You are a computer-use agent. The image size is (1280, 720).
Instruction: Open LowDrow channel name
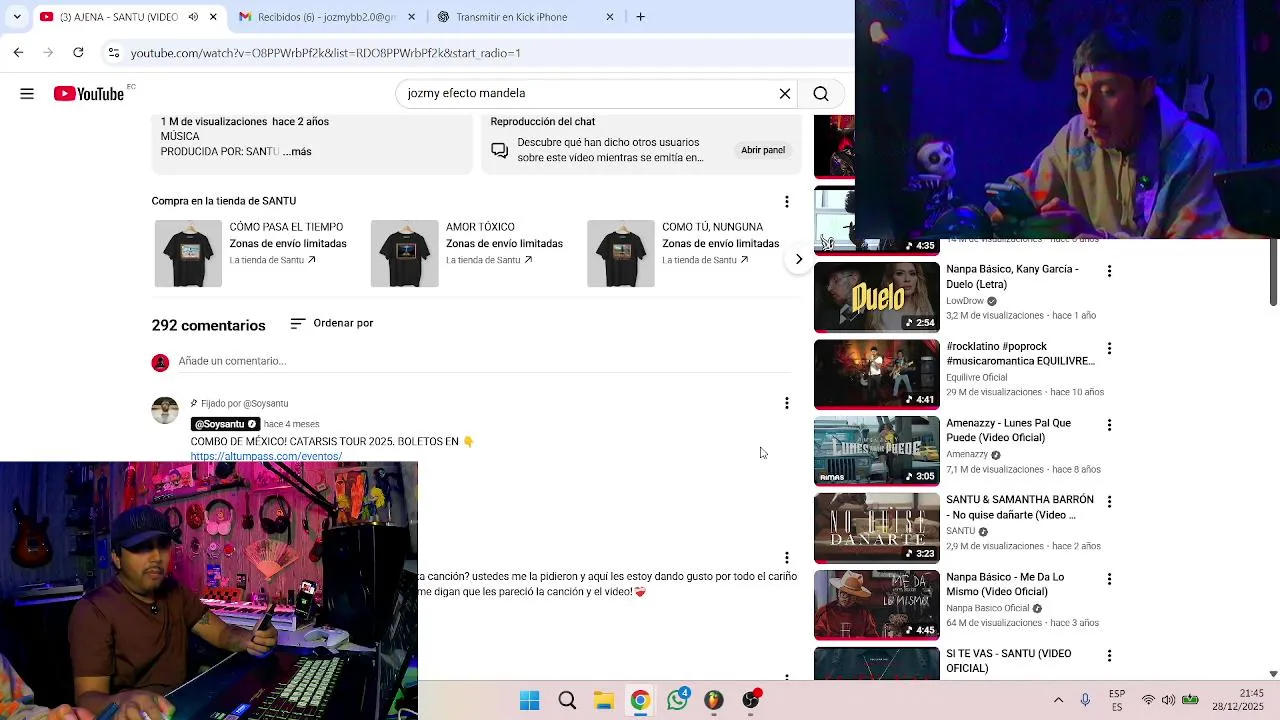tap(965, 301)
